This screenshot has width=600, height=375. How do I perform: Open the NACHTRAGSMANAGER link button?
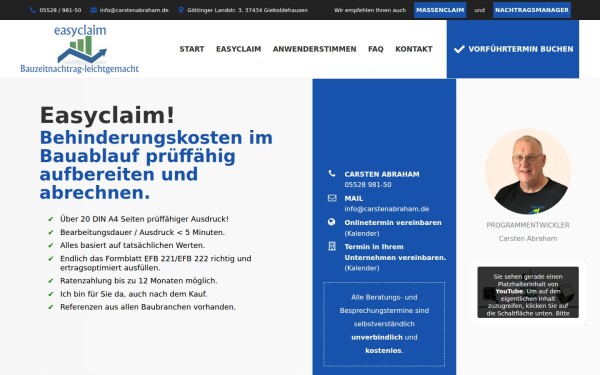pos(532,10)
